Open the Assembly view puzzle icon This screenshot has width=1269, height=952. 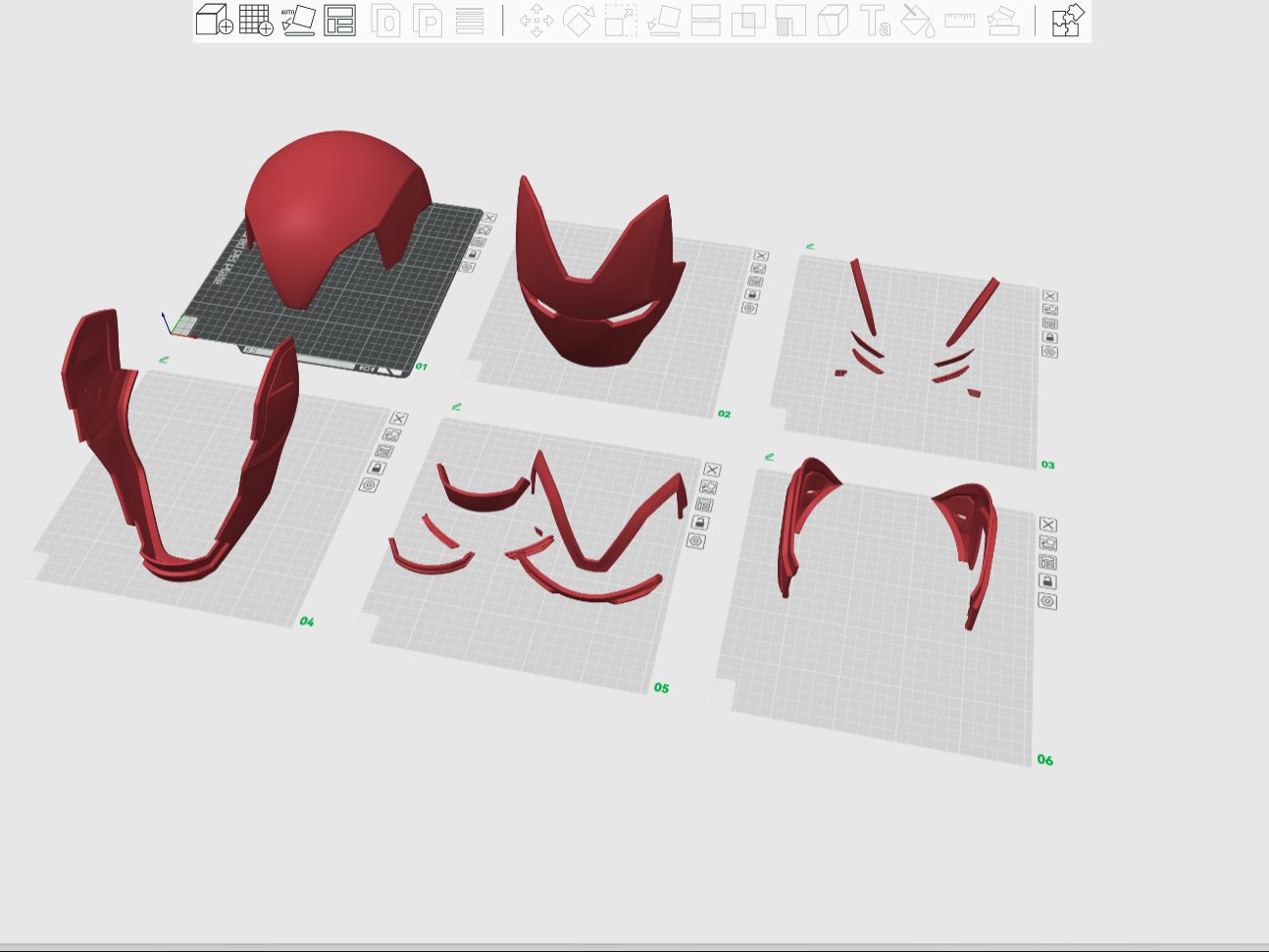(x=1068, y=21)
